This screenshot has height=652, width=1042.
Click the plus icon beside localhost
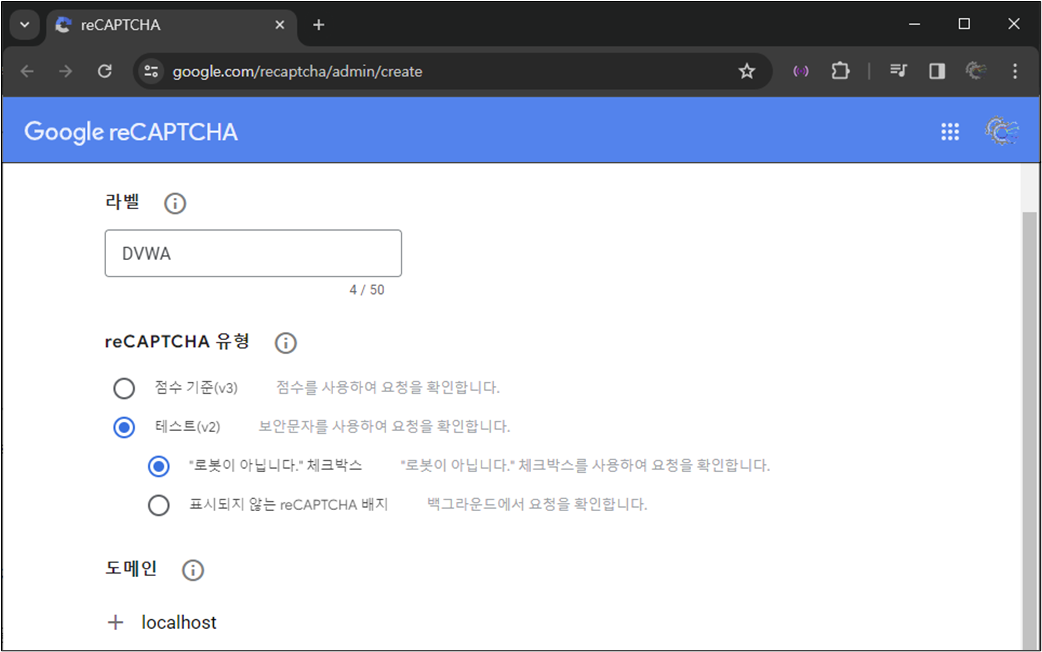(116, 623)
